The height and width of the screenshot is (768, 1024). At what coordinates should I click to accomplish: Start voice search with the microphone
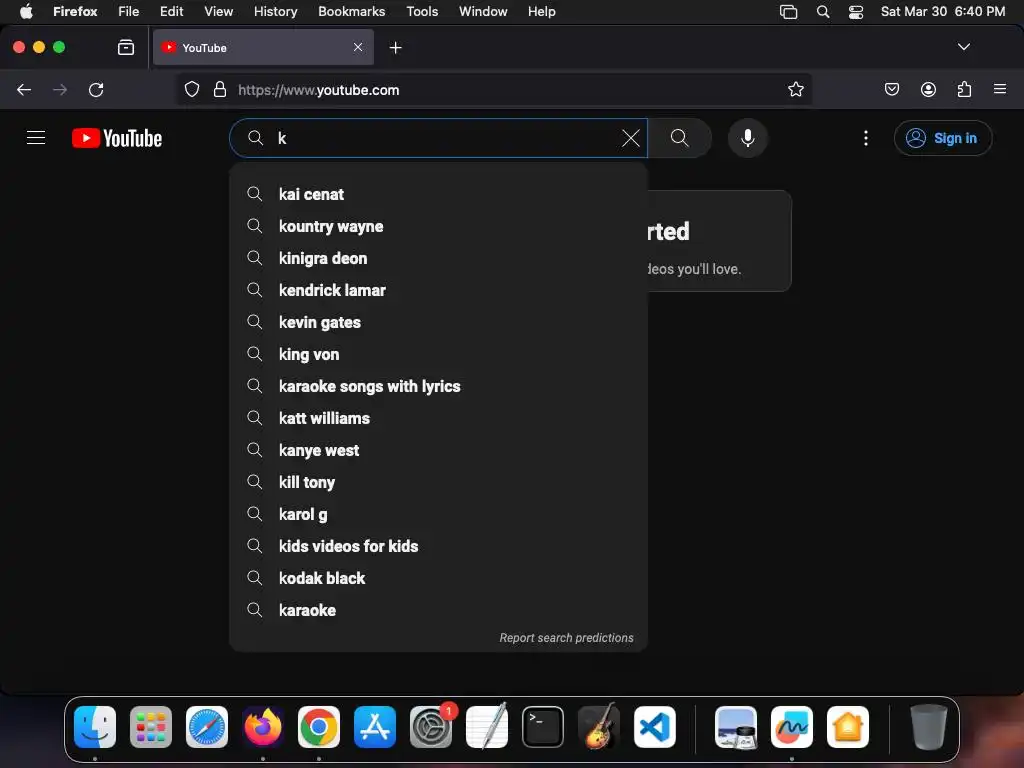pyautogui.click(x=748, y=138)
